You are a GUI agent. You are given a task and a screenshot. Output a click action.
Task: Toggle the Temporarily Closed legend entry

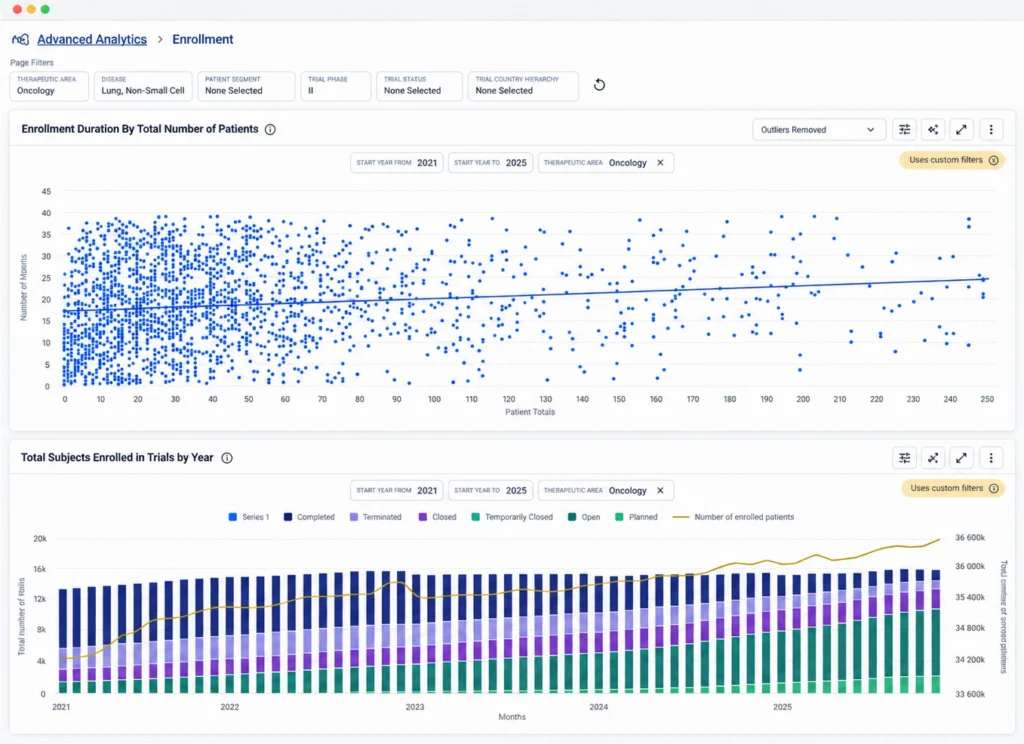[x=512, y=517]
